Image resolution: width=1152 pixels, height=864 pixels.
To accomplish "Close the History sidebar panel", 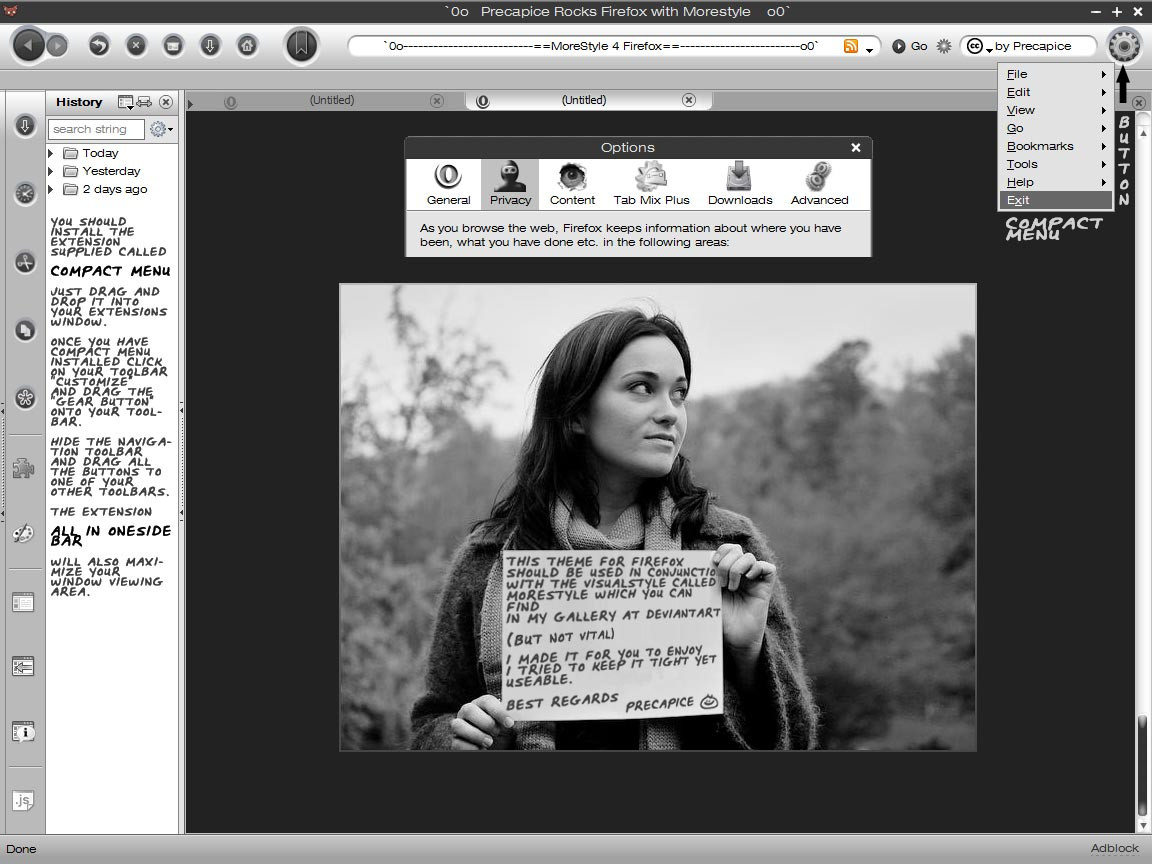I will pyautogui.click(x=166, y=102).
